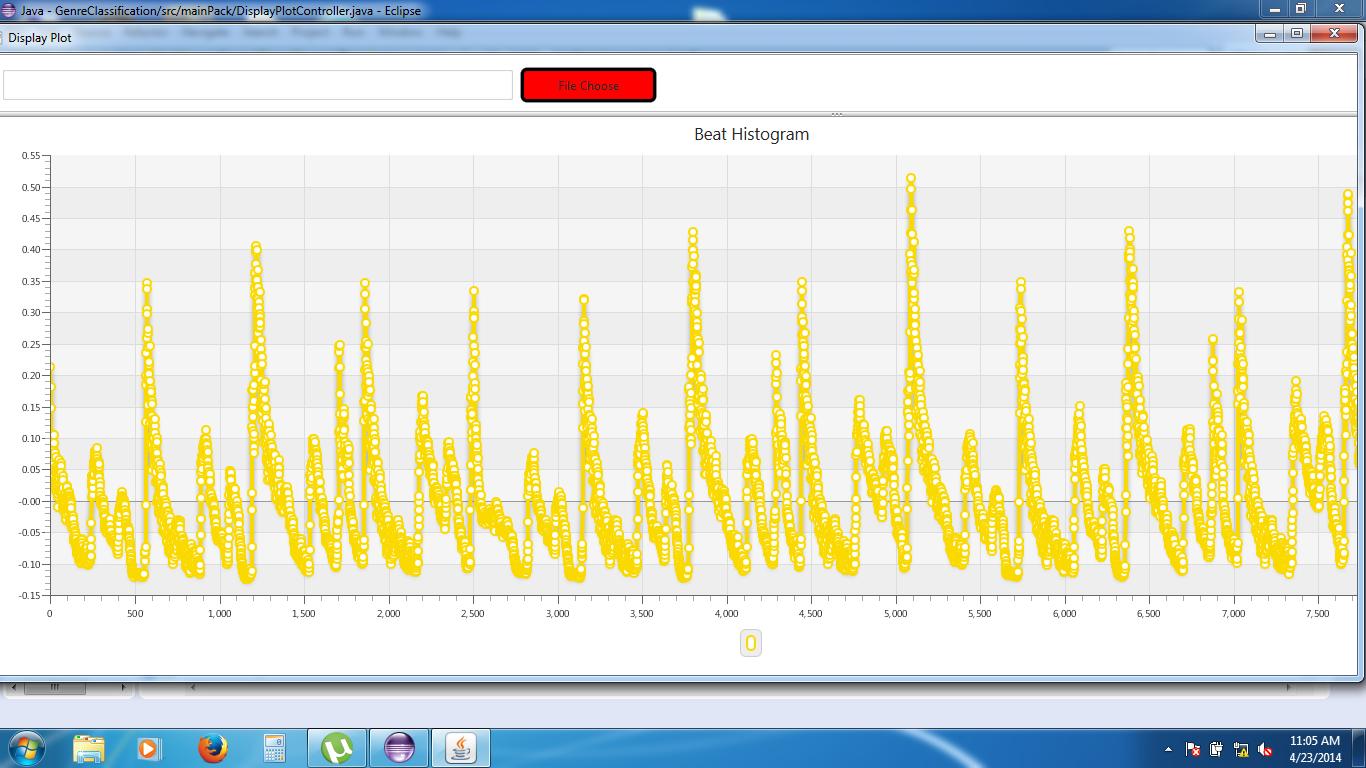The width and height of the screenshot is (1366, 768).
Task: Minimize the Display Plot window
Action: 1270,34
